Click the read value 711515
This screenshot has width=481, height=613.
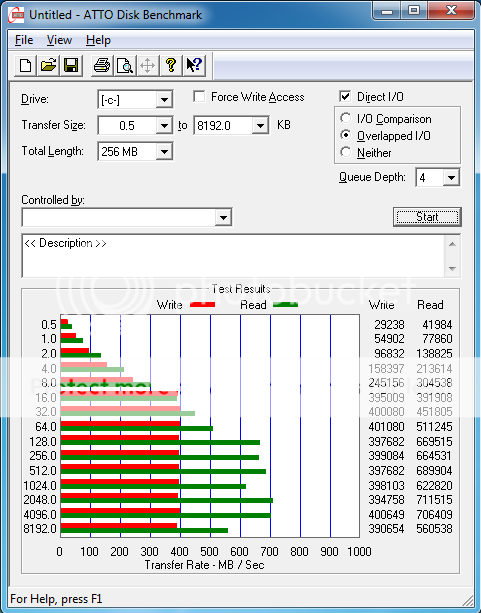[x=434, y=500]
